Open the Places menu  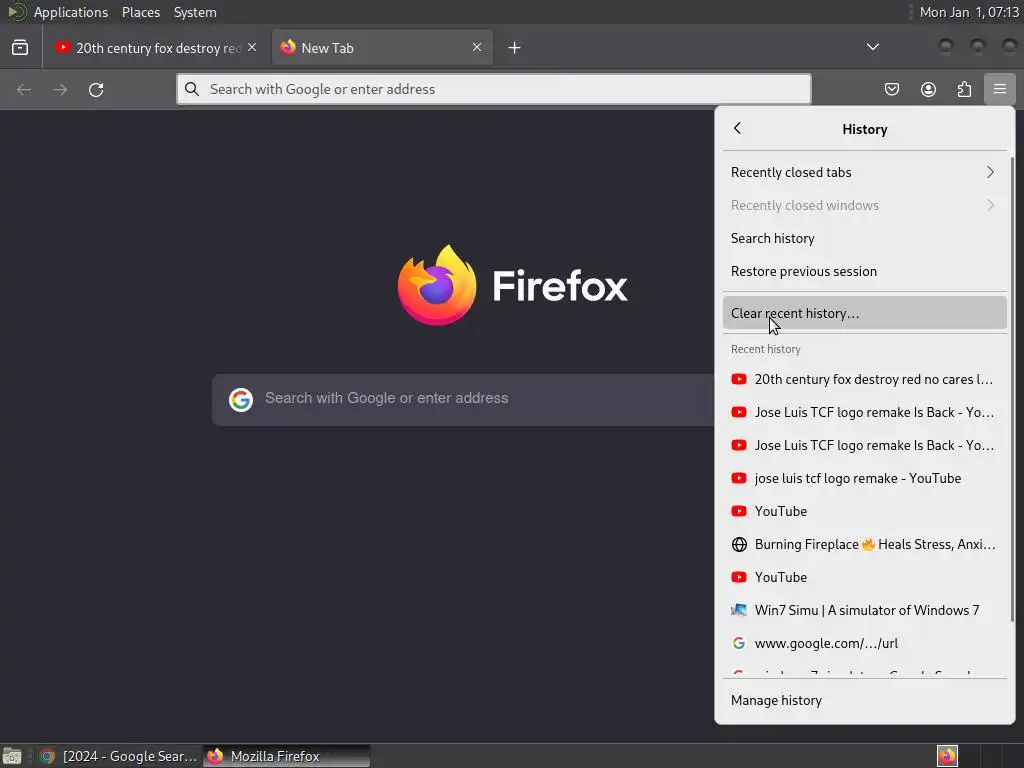(x=141, y=12)
